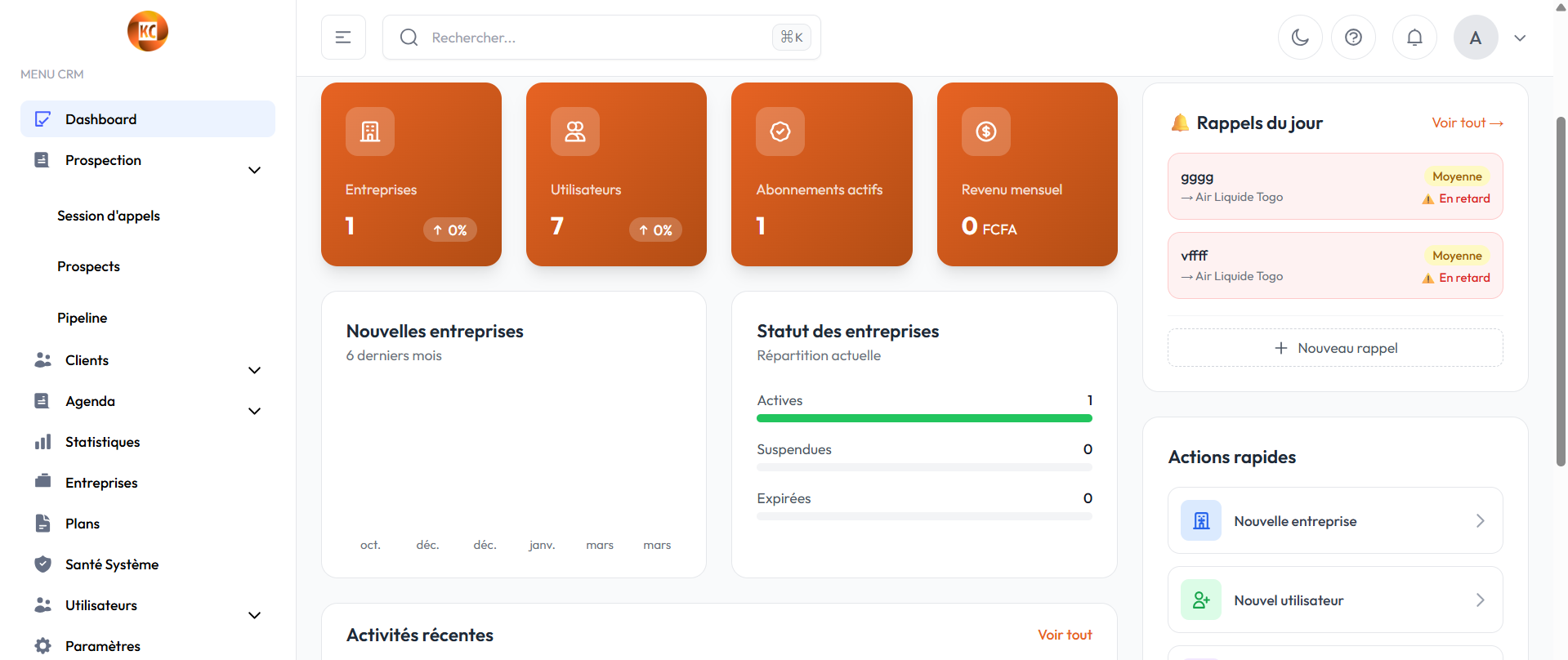
Task: Click the Suspendues progress bar
Action: click(924, 467)
